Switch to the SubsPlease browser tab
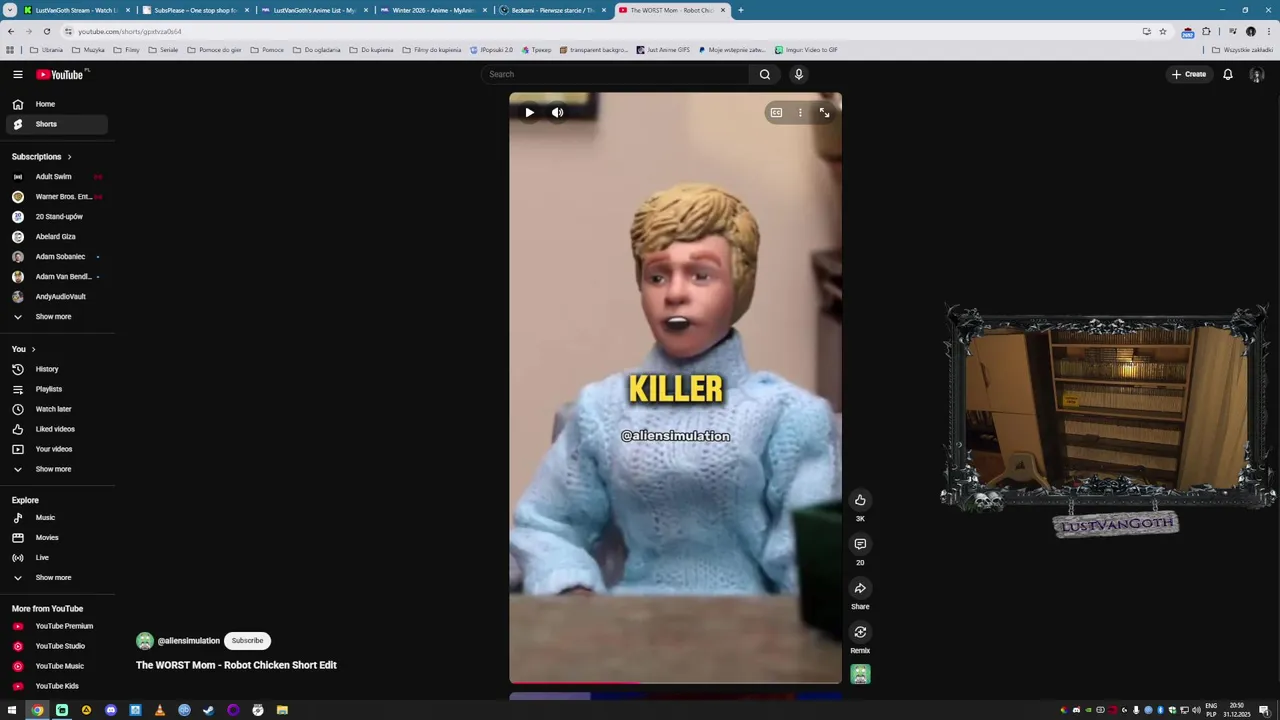 195,10
